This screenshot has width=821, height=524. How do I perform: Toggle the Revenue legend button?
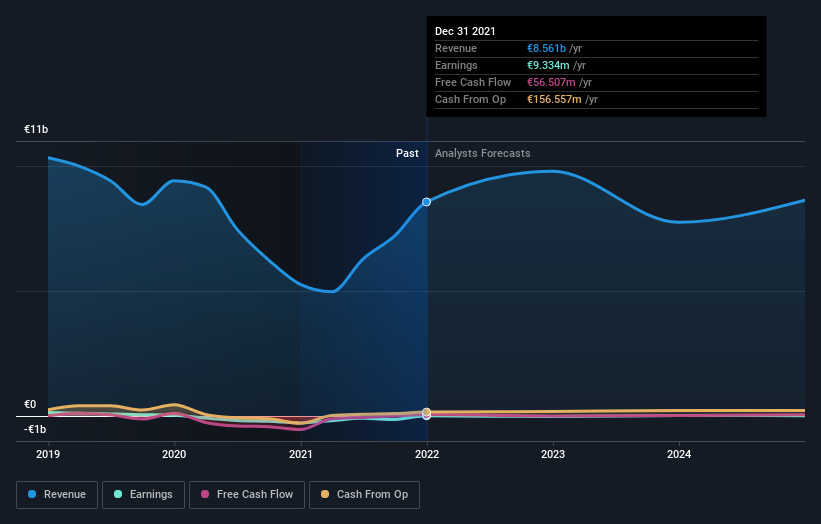click(x=57, y=495)
